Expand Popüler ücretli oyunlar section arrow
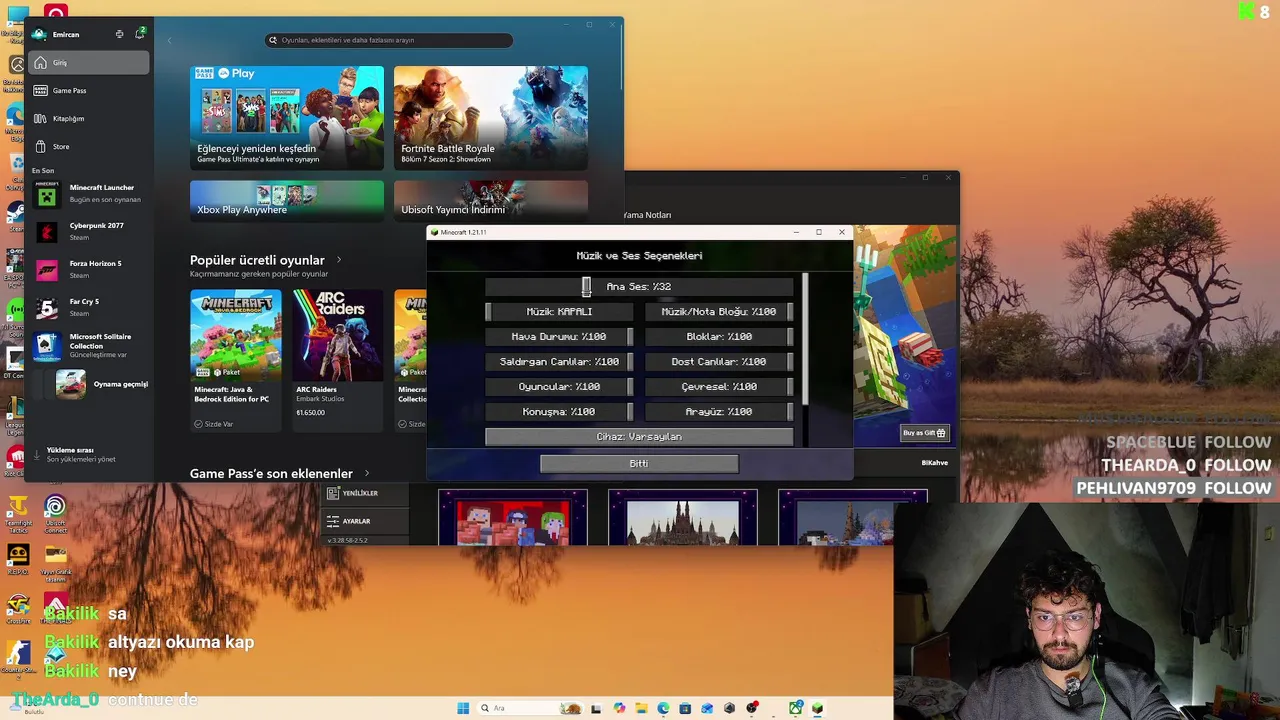 click(x=339, y=260)
